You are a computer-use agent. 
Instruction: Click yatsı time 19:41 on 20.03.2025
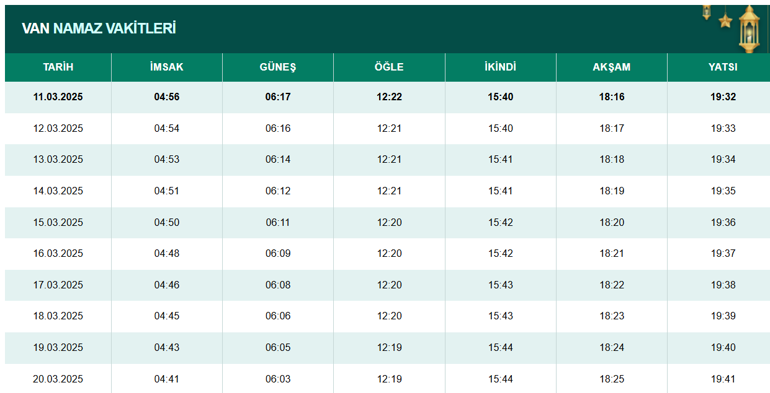point(723,379)
